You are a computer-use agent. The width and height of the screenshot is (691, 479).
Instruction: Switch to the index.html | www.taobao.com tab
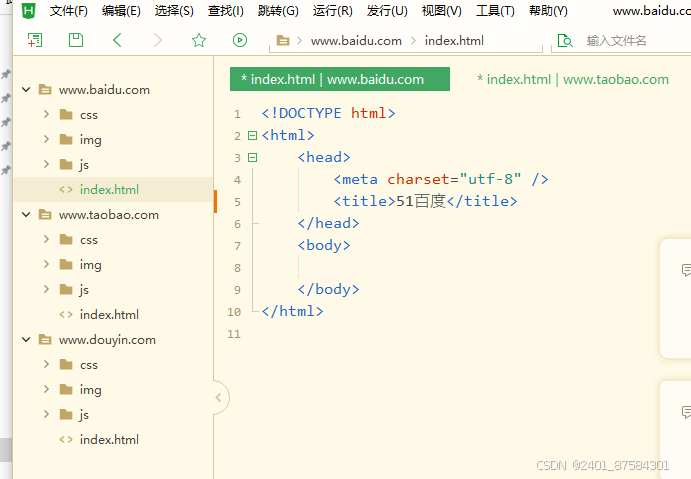pyautogui.click(x=572, y=79)
